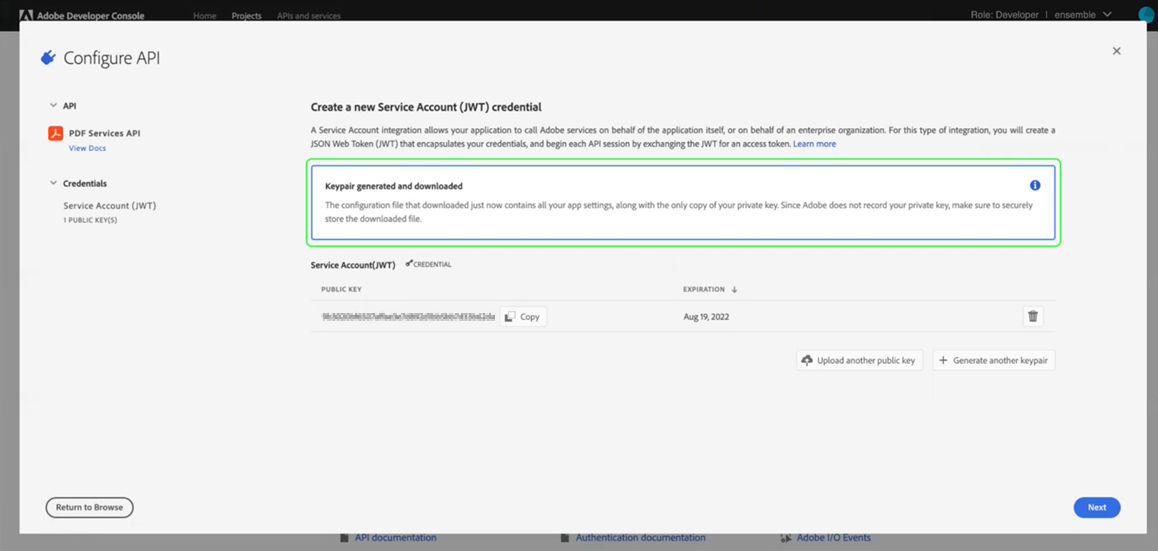Open API documentation link in background
The image size is (1158, 551).
click(x=395, y=538)
